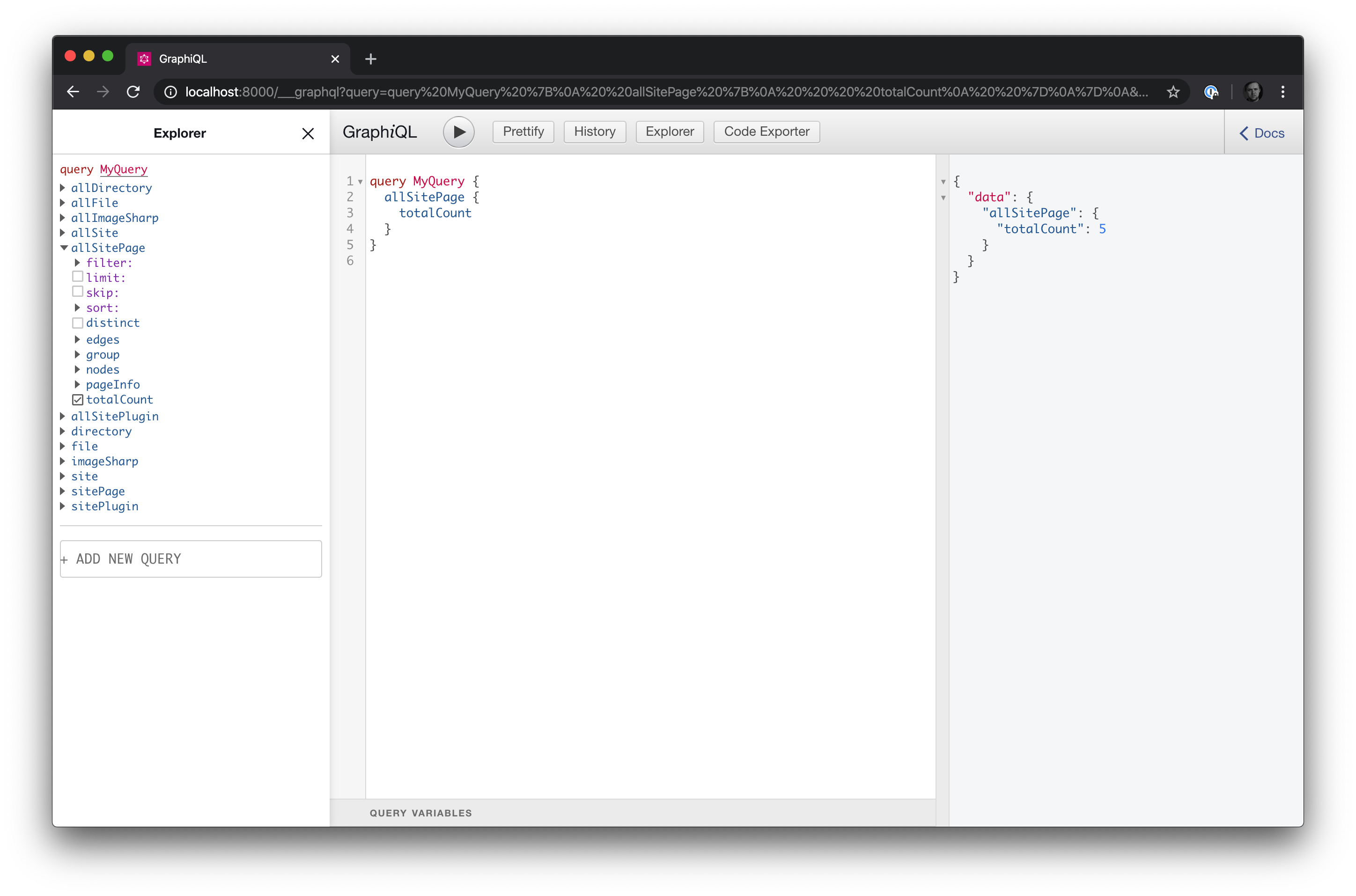This screenshot has height=896, width=1356.
Task: Open the Chrome profile avatar
Action: pos(1253,91)
